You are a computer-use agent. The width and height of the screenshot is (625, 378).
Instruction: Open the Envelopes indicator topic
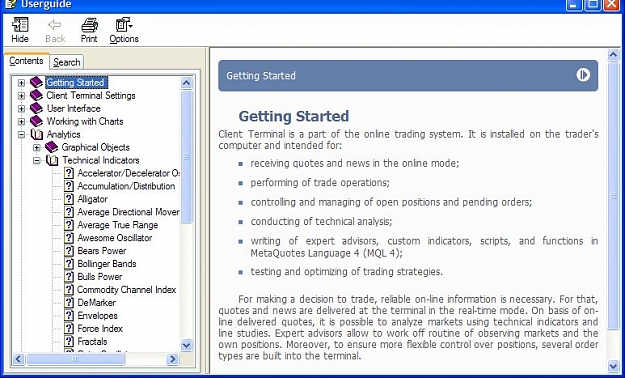97,316
